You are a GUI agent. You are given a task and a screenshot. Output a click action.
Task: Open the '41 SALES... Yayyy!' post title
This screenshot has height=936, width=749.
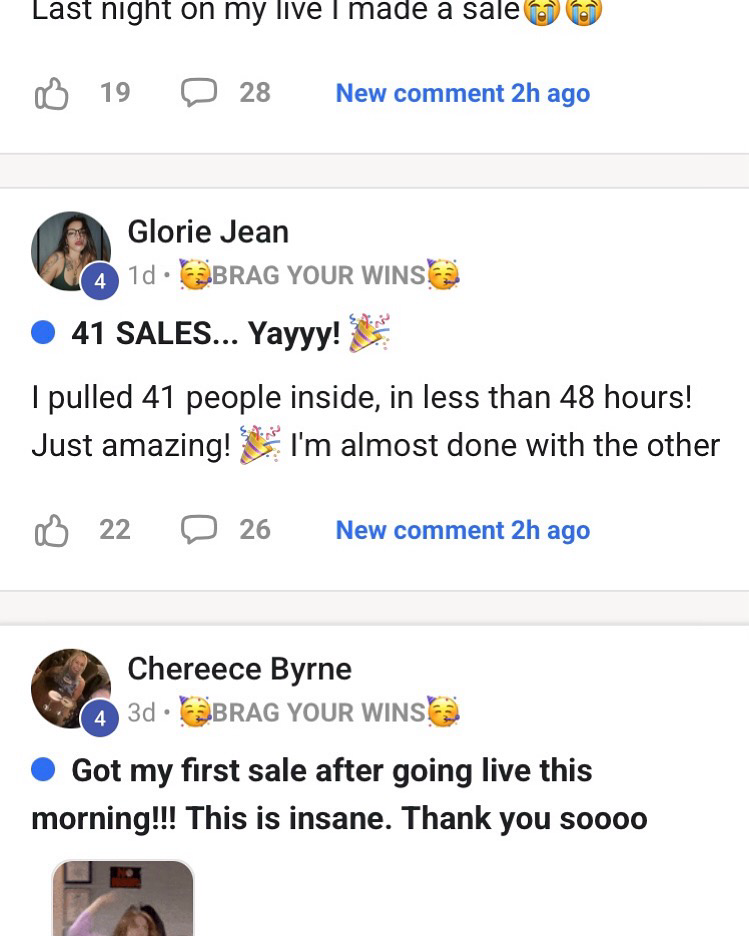(230, 333)
